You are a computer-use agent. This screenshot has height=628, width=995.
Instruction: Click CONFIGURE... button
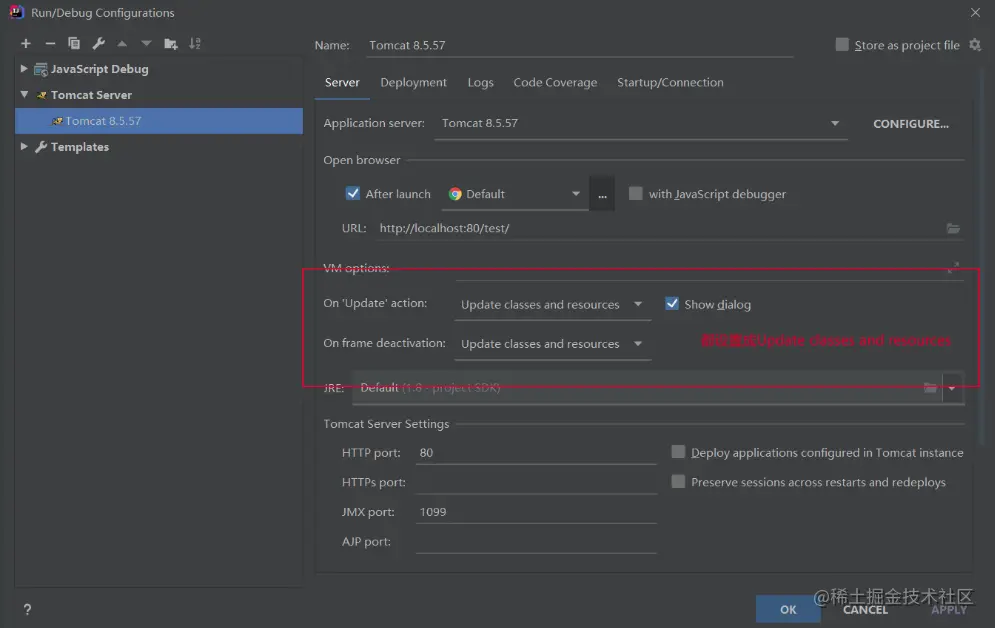click(x=911, y=124)
